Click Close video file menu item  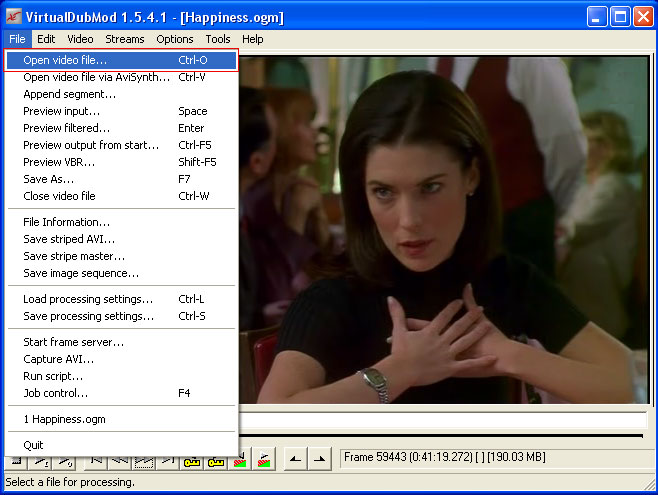(x=121, y=196)
